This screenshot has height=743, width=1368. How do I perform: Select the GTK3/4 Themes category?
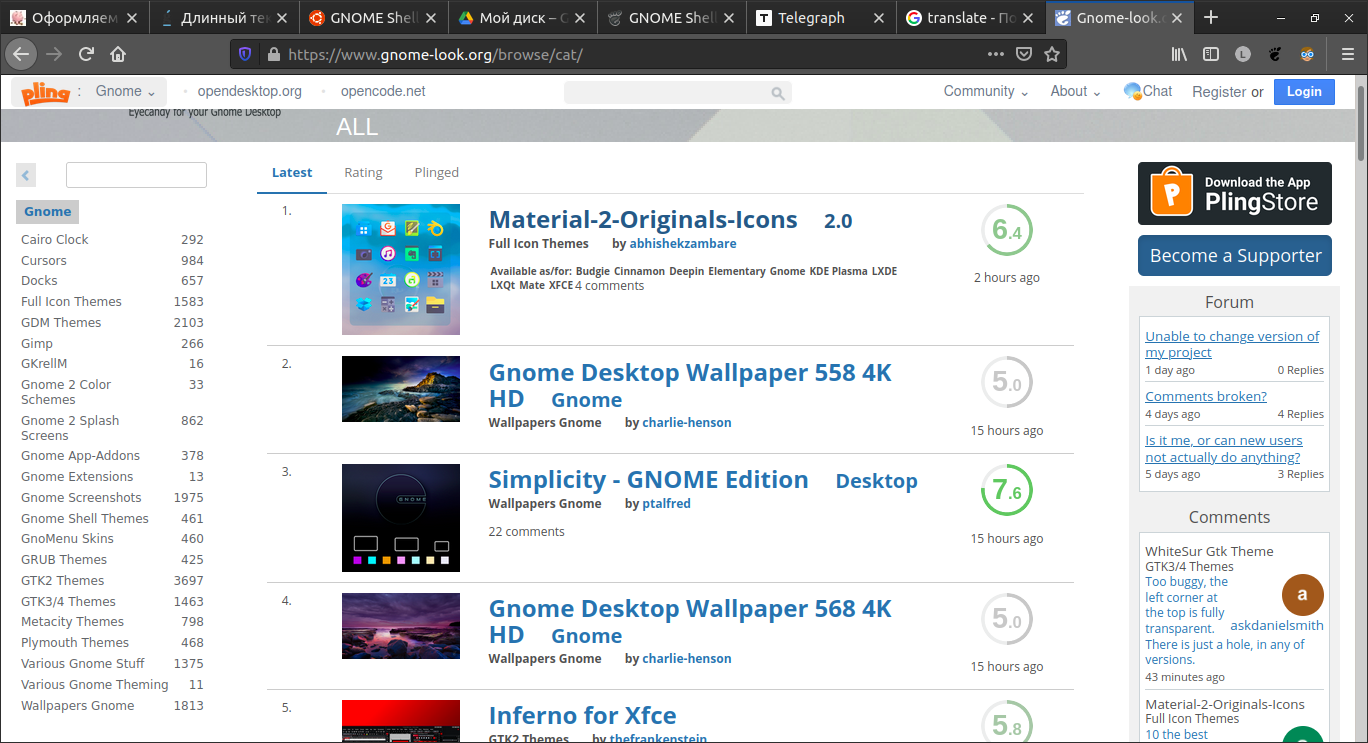pos(68,601)
